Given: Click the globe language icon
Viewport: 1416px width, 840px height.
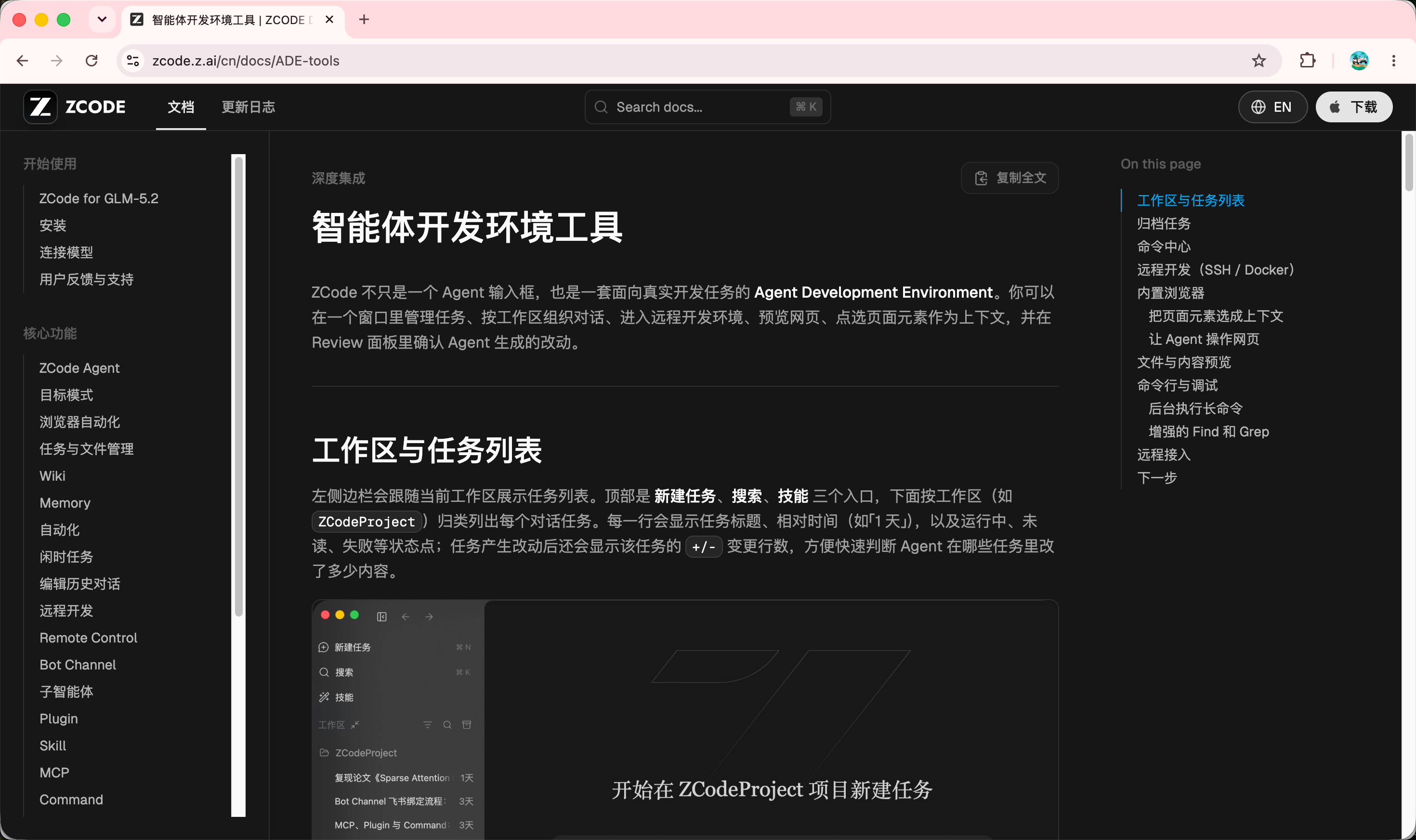Looking at the screenshot, I should (x=1258, y=107).
